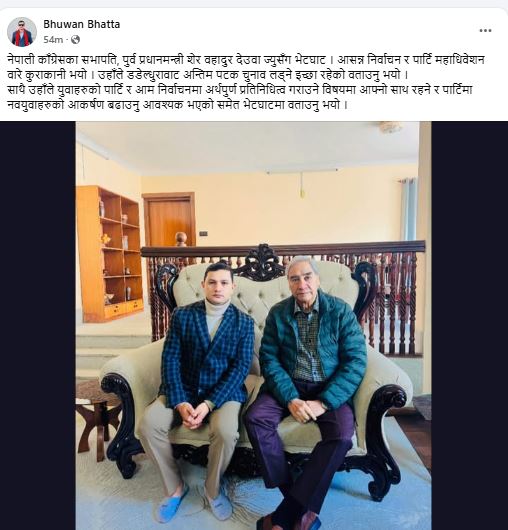Click the globe public audience icon
508x530 pixels.
click(75, 40)
